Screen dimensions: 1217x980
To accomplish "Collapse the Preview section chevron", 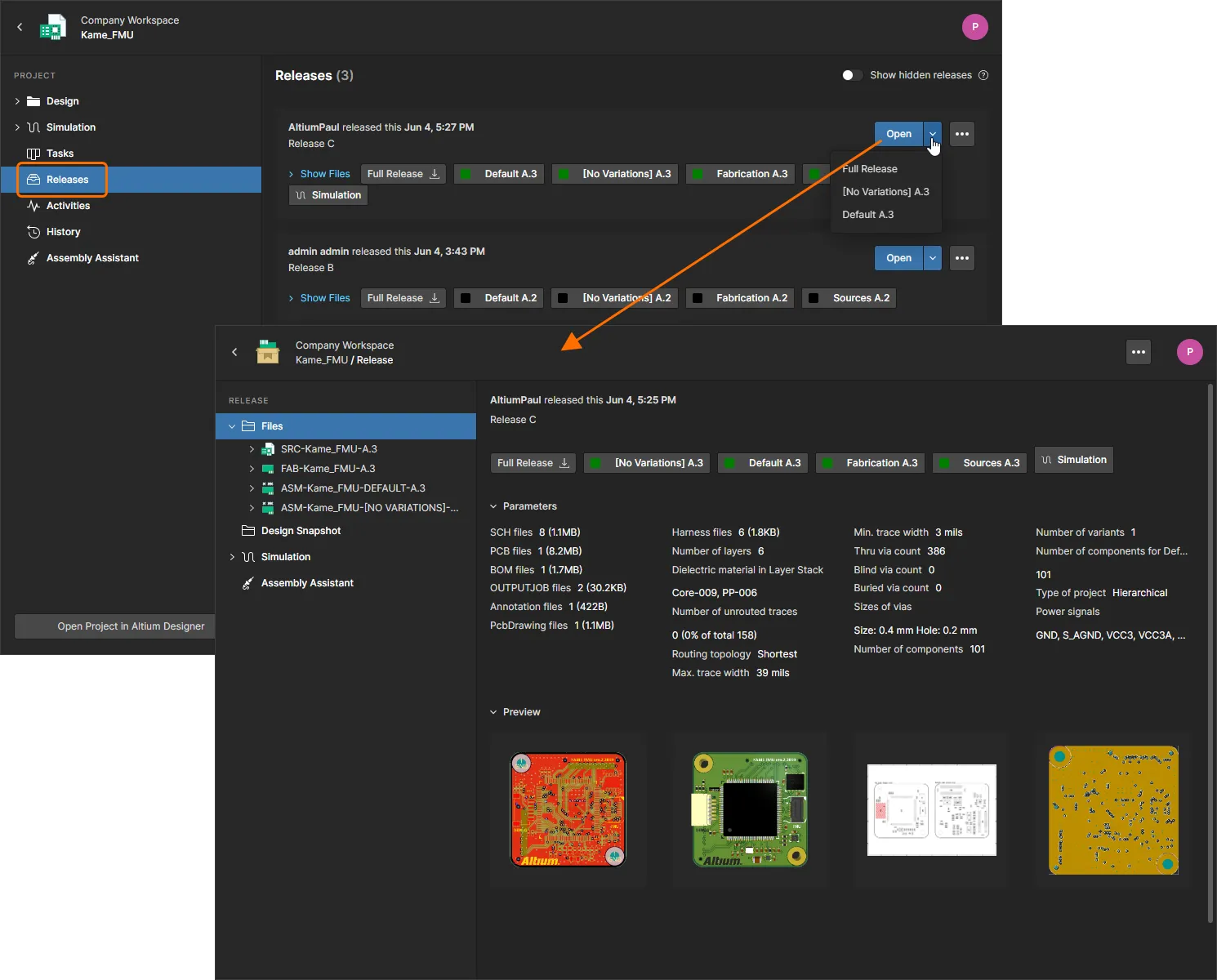I will click(x=493, y=712).
